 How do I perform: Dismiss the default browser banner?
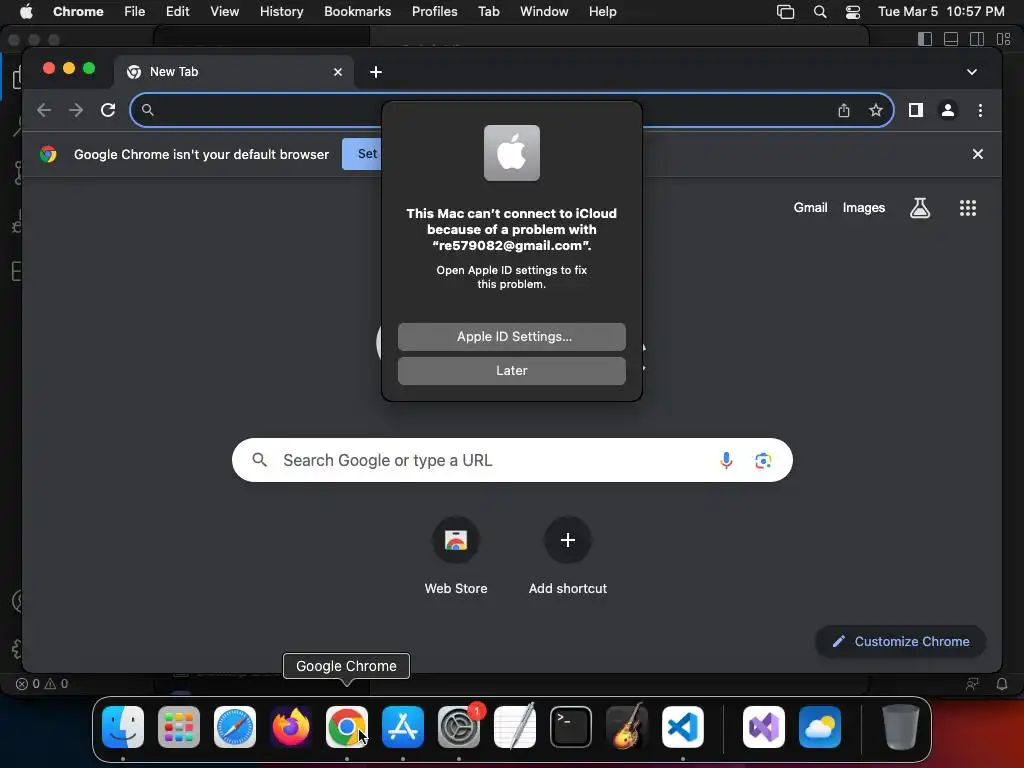tap(978, 154)
